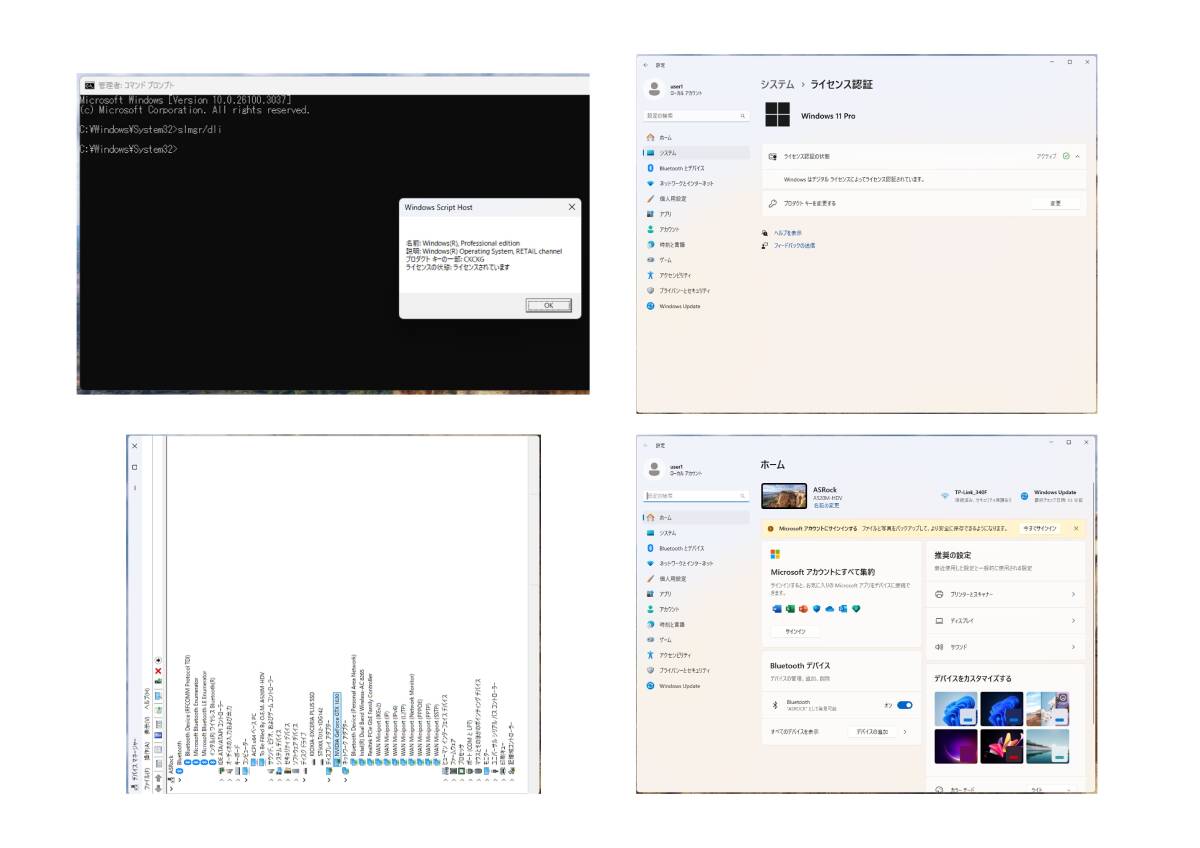Click OK in the Windows Script Host dialog
Viewport: 1200px width, 848px height.
(548, 305)
